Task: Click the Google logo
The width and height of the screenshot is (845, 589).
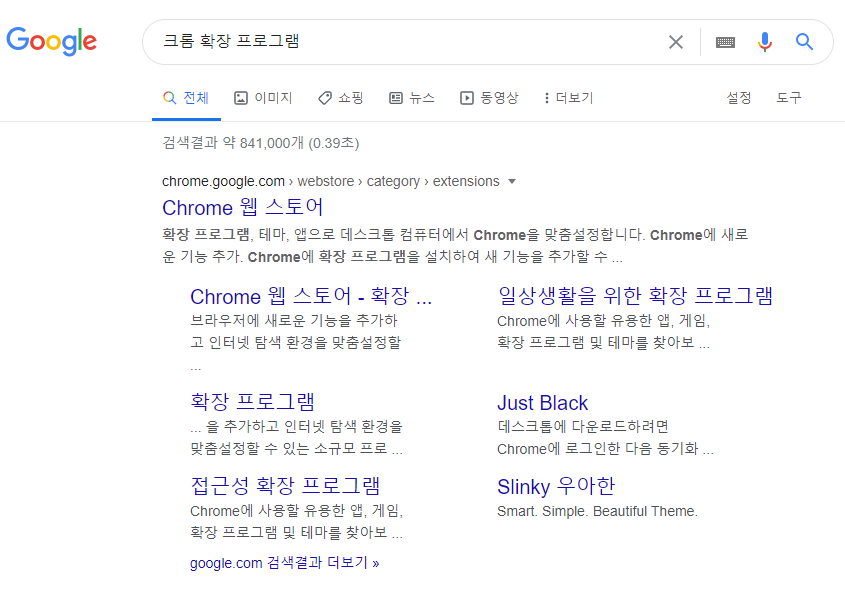Action: pyautogui.click(x=52, y=41)
